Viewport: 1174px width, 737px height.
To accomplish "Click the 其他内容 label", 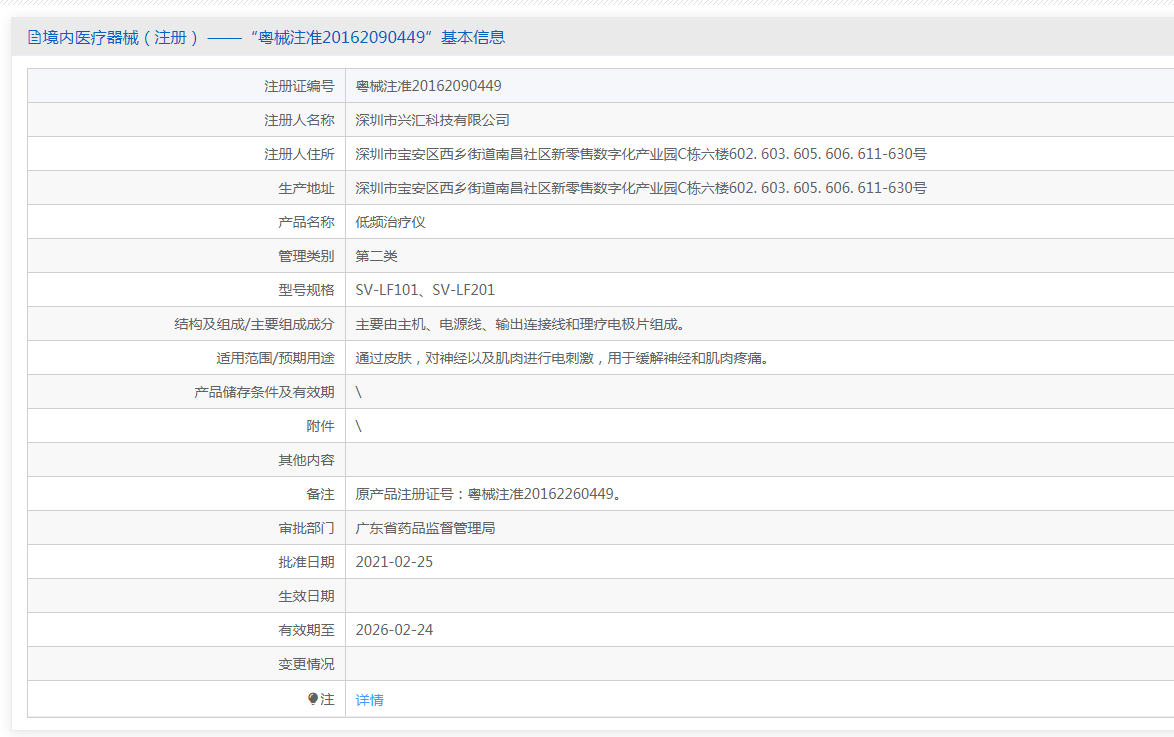I will (306, 460).
